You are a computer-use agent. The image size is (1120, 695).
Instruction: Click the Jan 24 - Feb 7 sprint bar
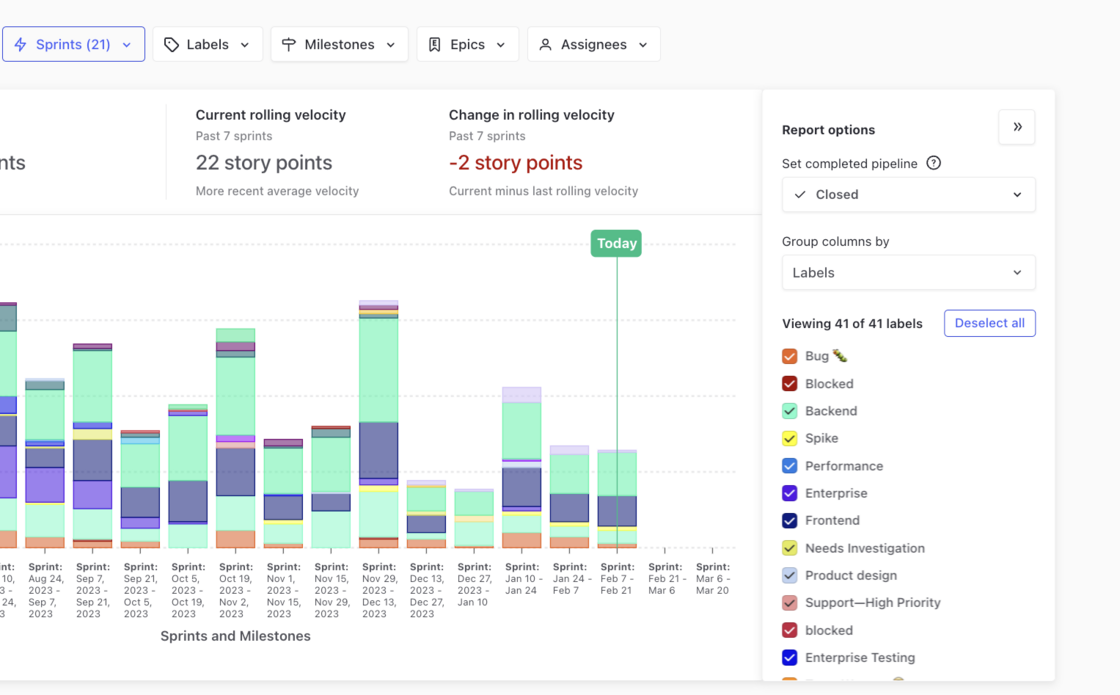569,497
